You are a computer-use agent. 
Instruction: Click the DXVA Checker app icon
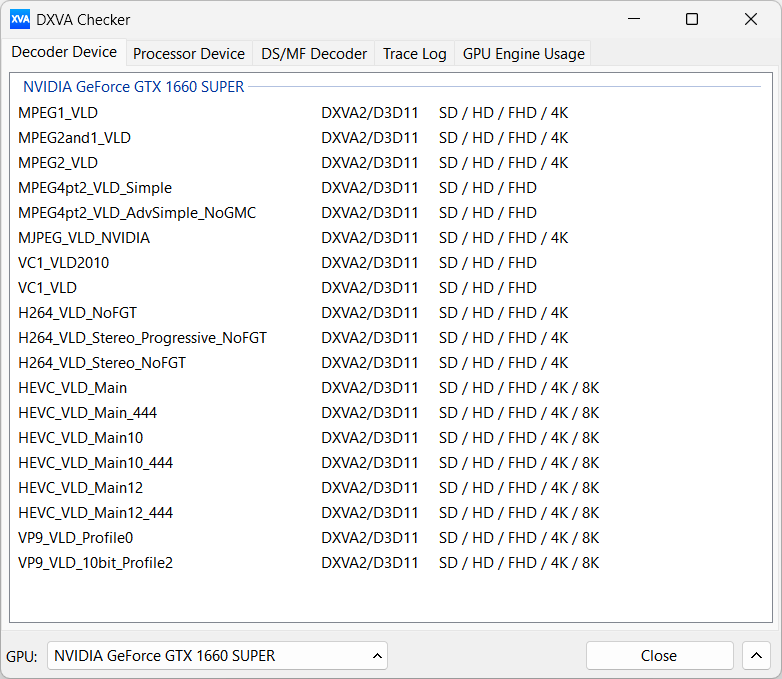point(20,19)
